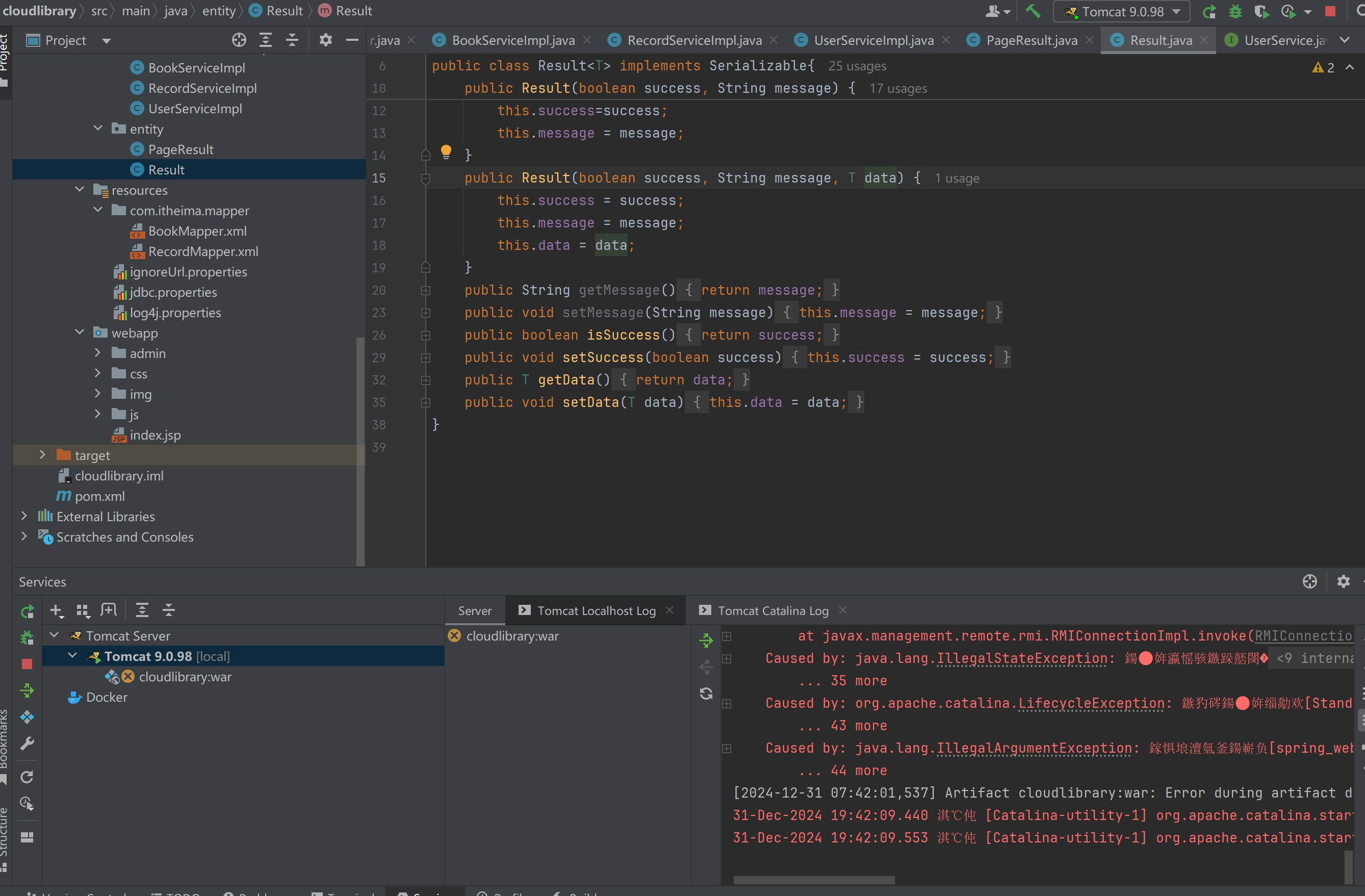Viewport: 1365px width, 896px height.
Task: Switch to the PageResult.java tab
Action: pyautogui.click(x=1031, y=40)
